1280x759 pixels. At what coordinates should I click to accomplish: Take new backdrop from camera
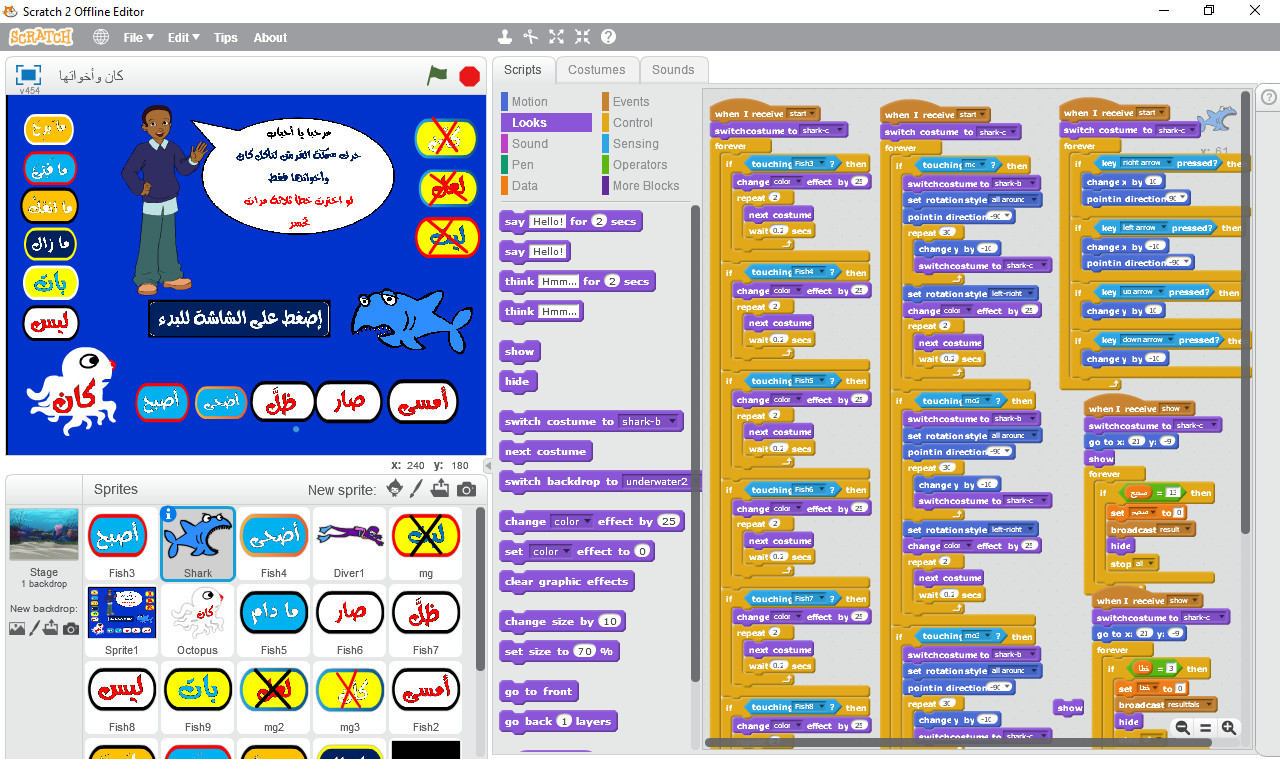coord(71,628)
